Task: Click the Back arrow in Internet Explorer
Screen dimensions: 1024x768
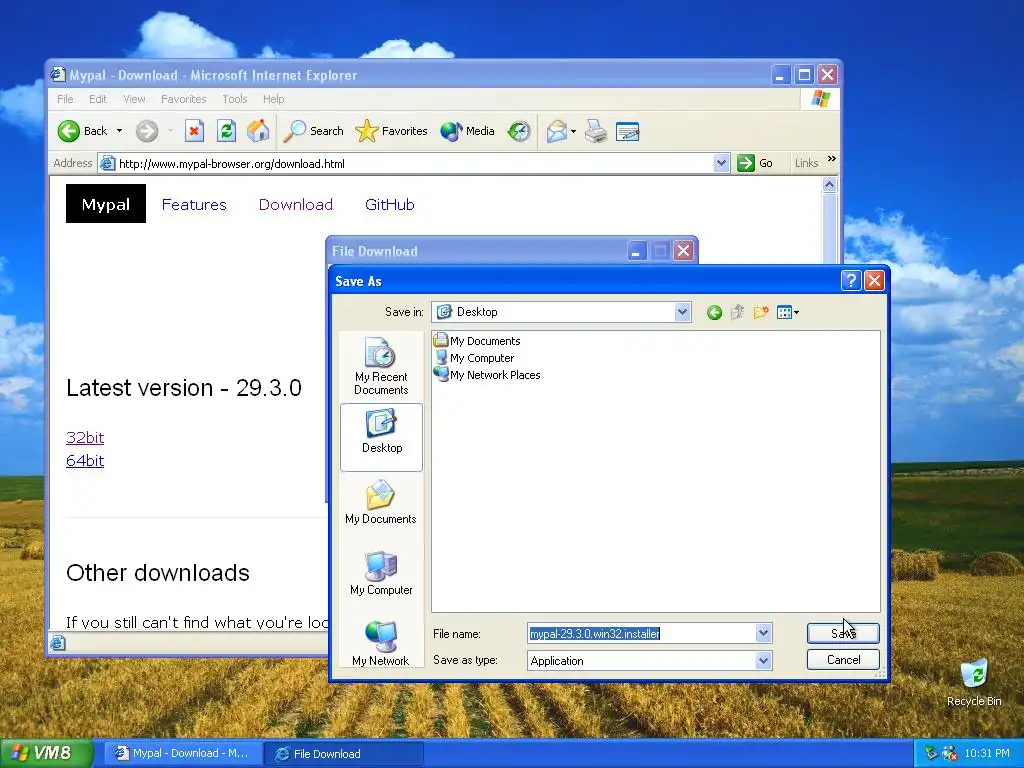Action: click(x=69, y=131)
